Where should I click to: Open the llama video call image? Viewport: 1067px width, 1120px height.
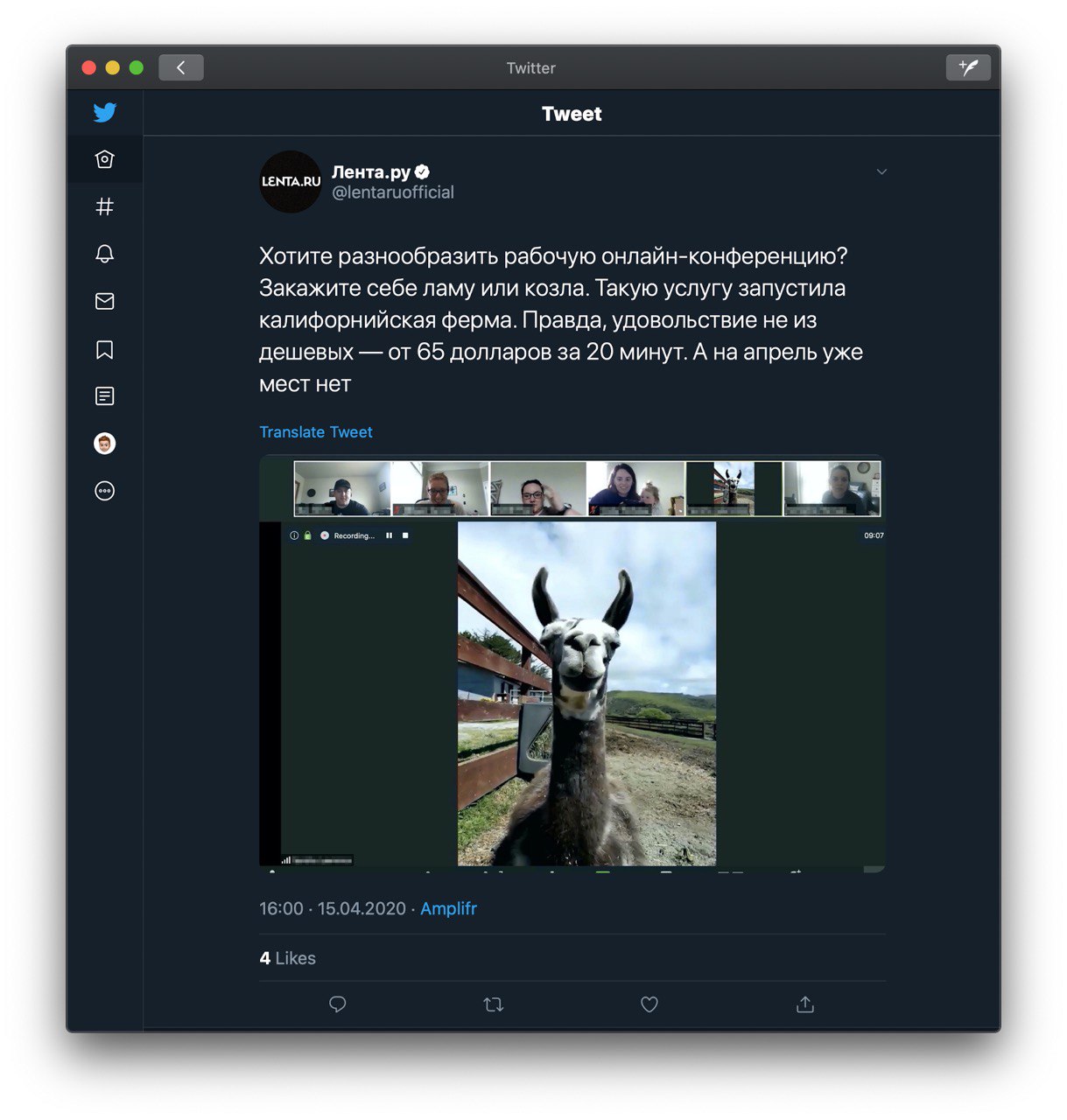[572, 663]
